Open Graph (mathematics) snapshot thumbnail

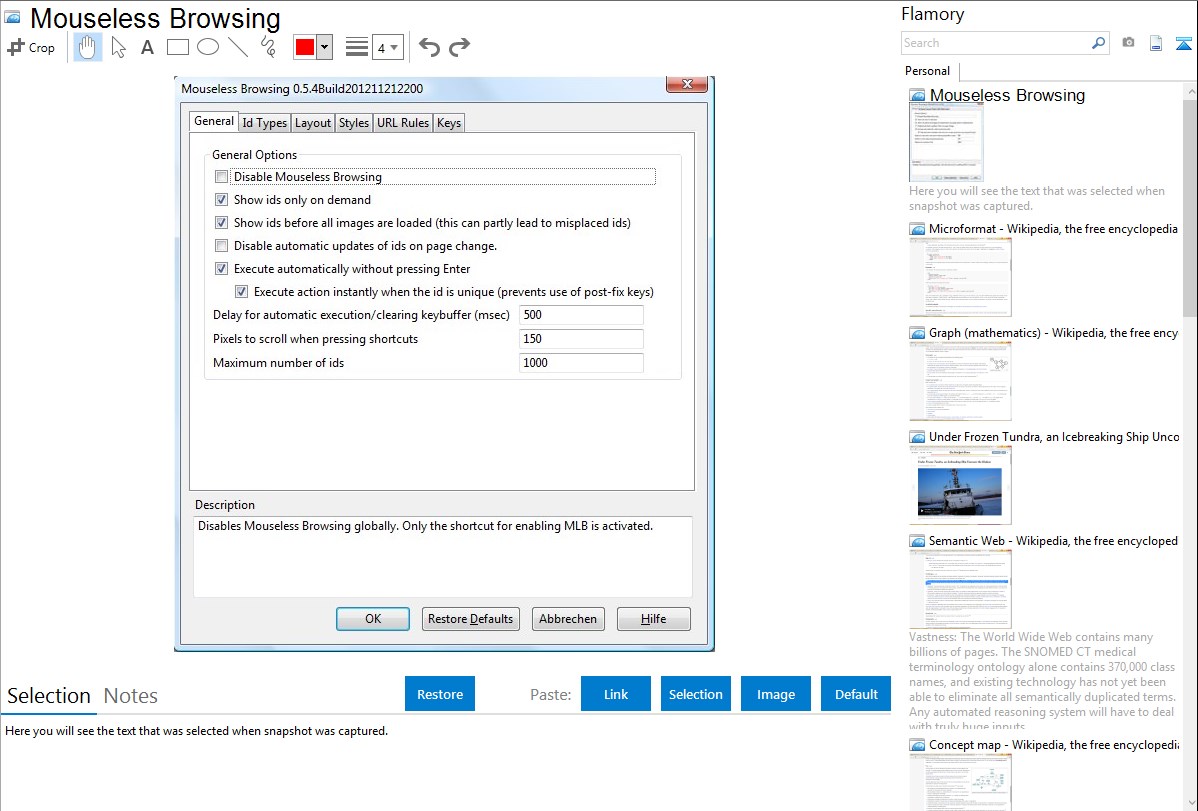click(x=960, y=381)
